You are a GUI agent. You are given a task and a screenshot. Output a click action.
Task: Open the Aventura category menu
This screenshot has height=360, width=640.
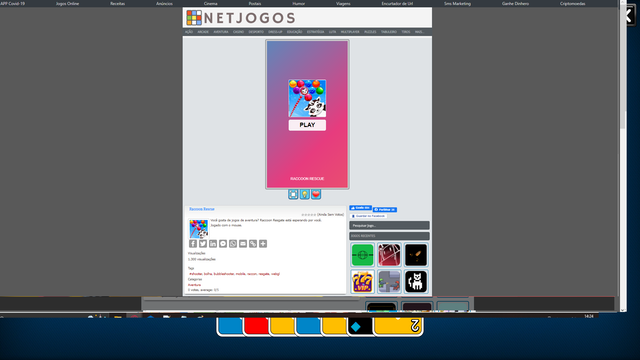pyautogui.click(x=221, y=32)
